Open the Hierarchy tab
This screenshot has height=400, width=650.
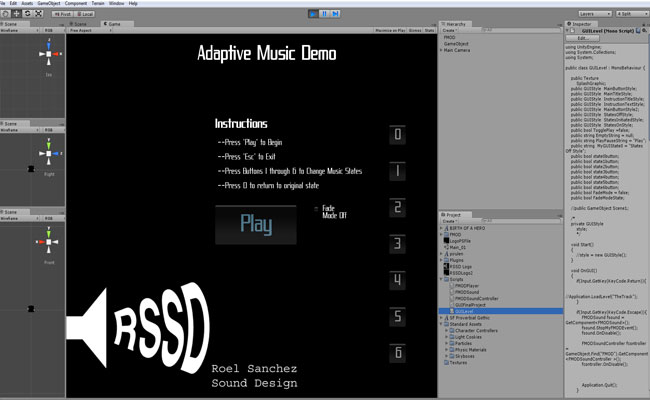coord(455,24)
